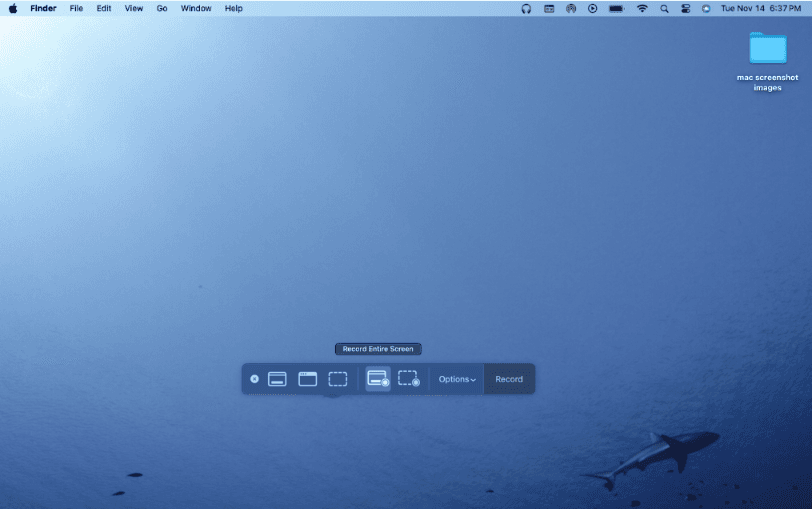This screenshot has width=812, height=509.
Task: Select Capture Selected Portion icon
Action: [338, 379]
